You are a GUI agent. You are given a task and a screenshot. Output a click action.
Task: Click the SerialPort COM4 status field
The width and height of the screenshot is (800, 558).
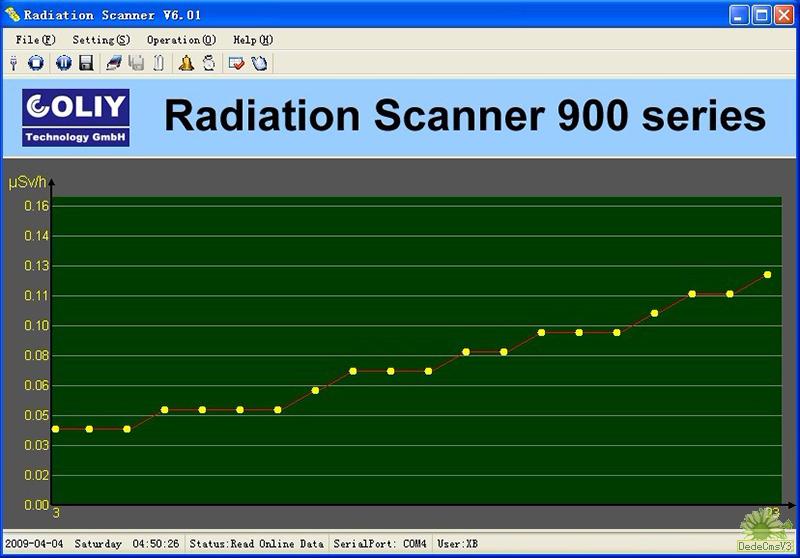(380, 544)
